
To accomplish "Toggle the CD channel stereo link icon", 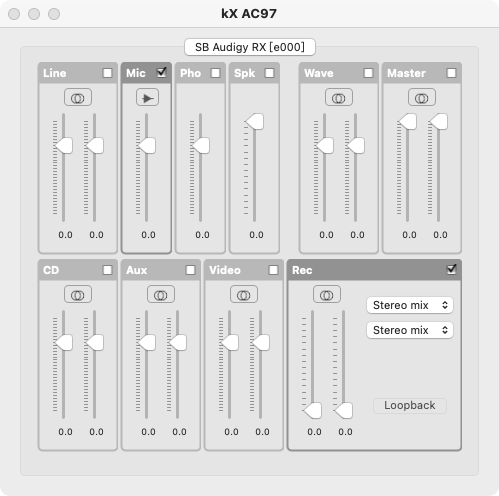I will tap(78, 294).
